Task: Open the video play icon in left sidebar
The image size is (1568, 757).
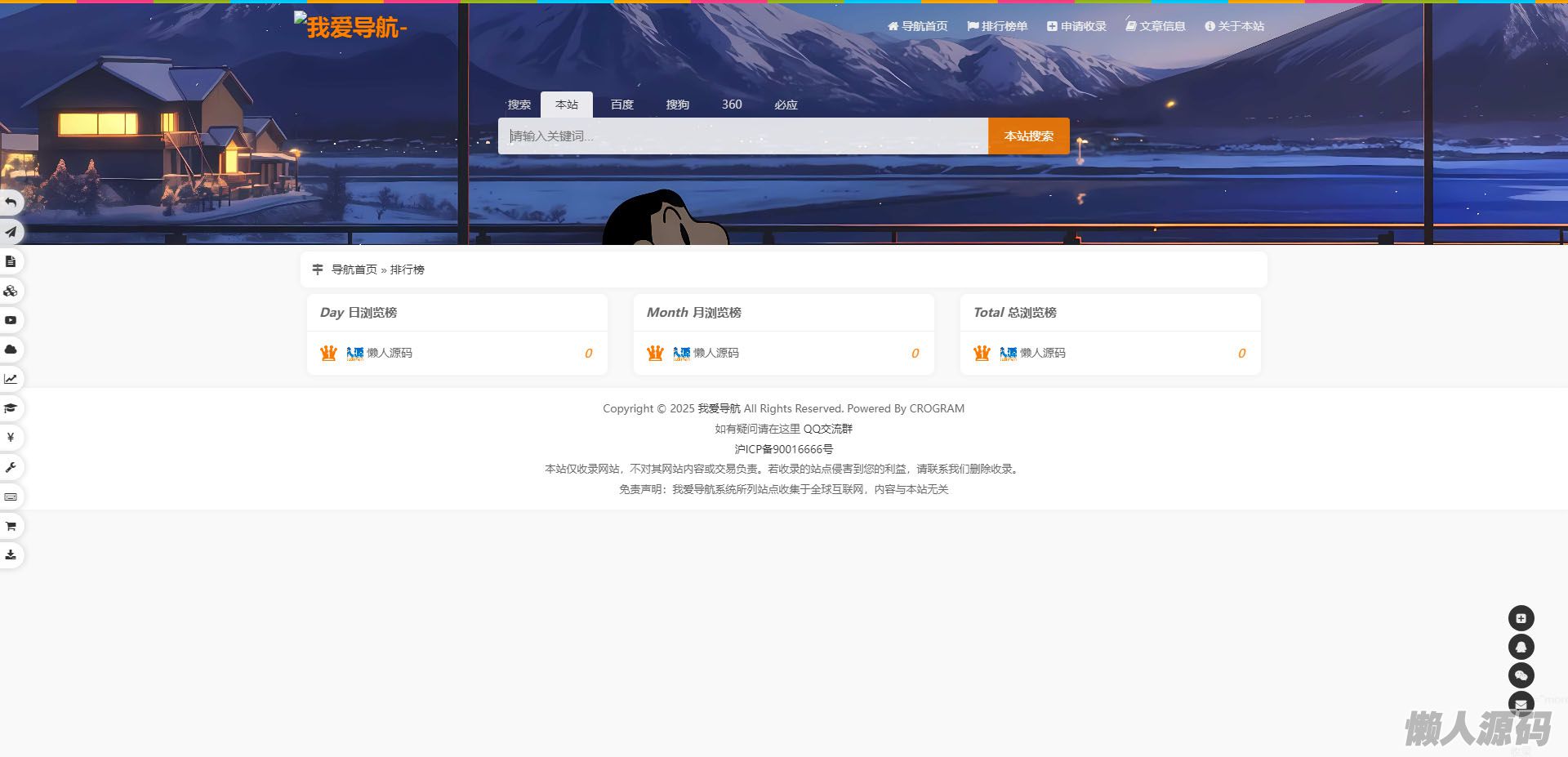Action: click(x=11, y=320)
